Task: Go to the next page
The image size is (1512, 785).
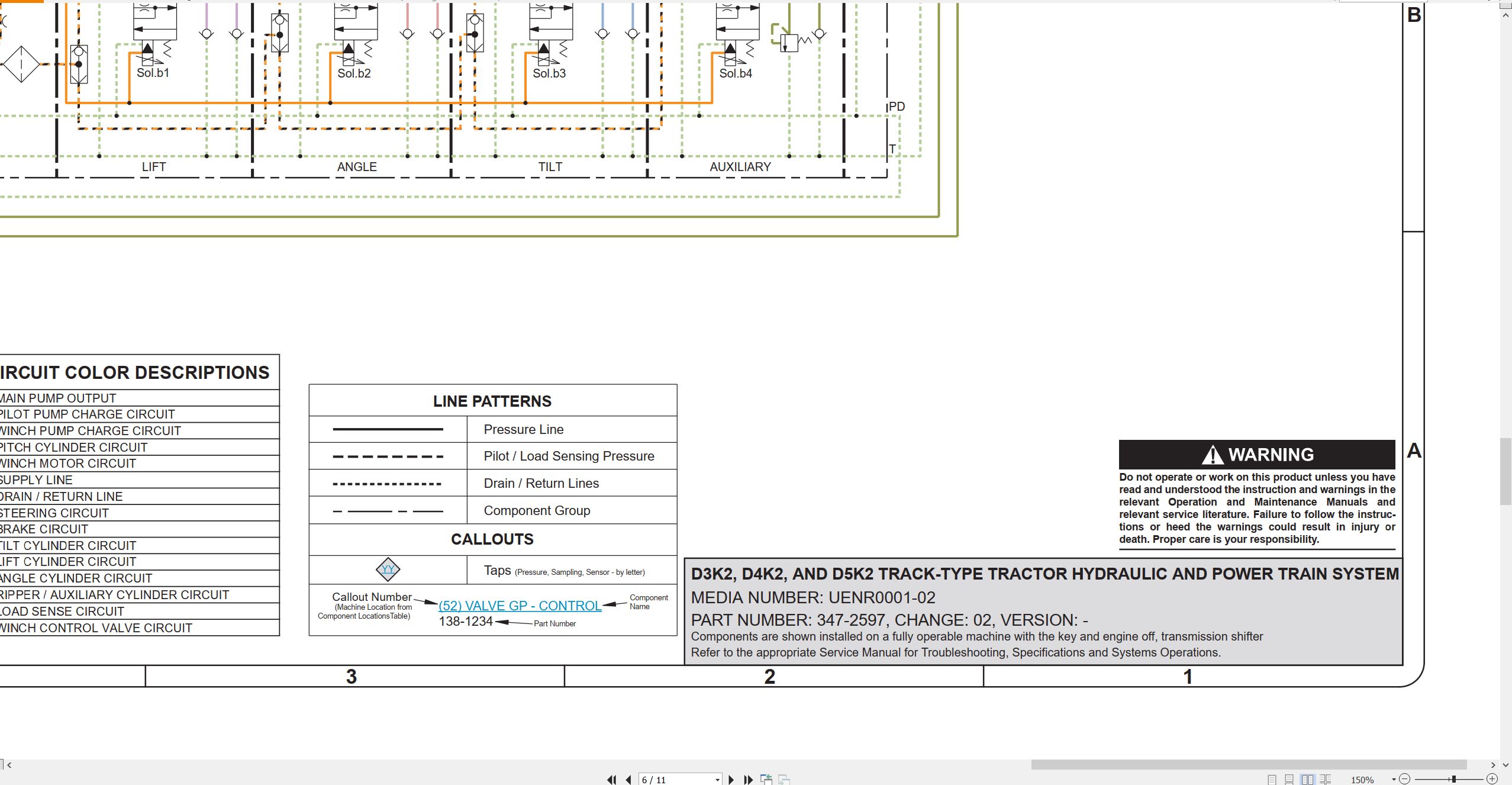Action: [x=731, y=780]
